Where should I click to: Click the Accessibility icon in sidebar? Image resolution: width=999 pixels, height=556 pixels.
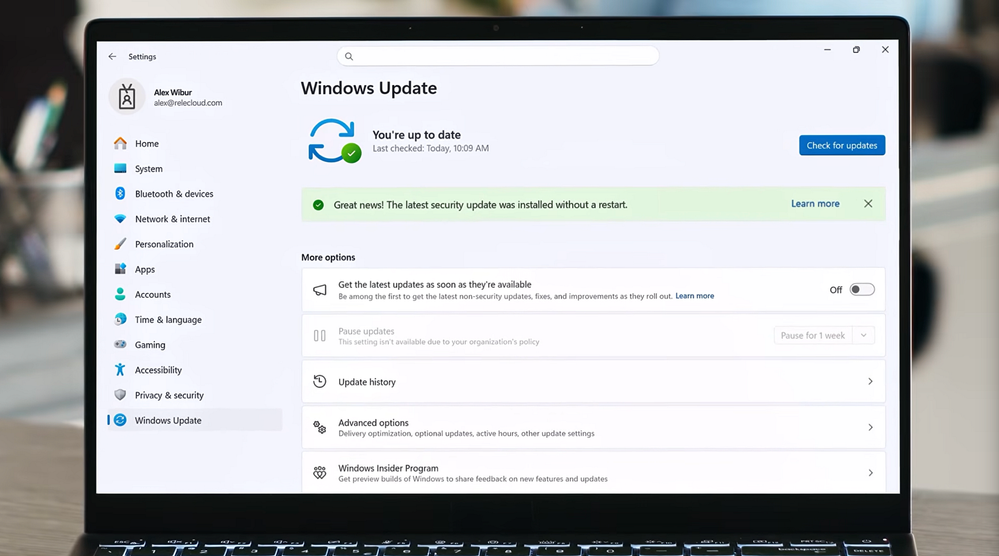click(x=120, y=369)
